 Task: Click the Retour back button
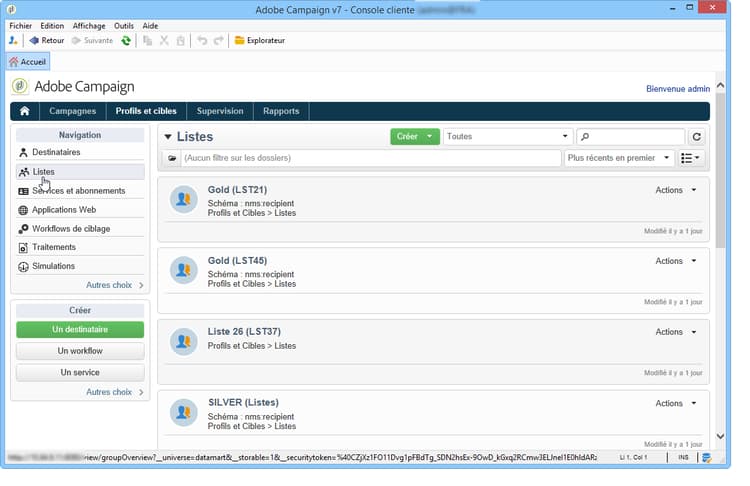click(47, 41)
